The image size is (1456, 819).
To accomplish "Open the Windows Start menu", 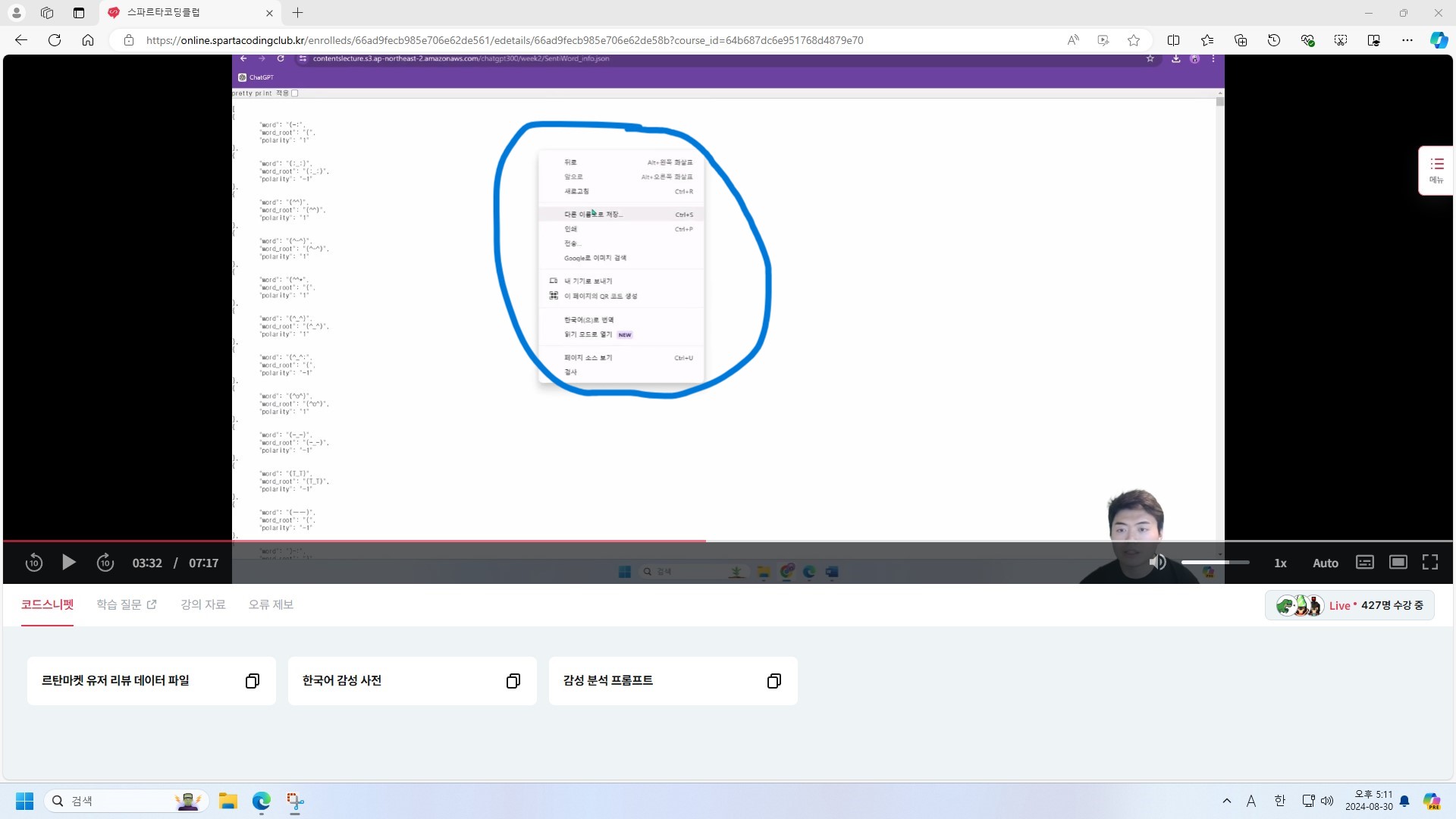I will point(24,801).
